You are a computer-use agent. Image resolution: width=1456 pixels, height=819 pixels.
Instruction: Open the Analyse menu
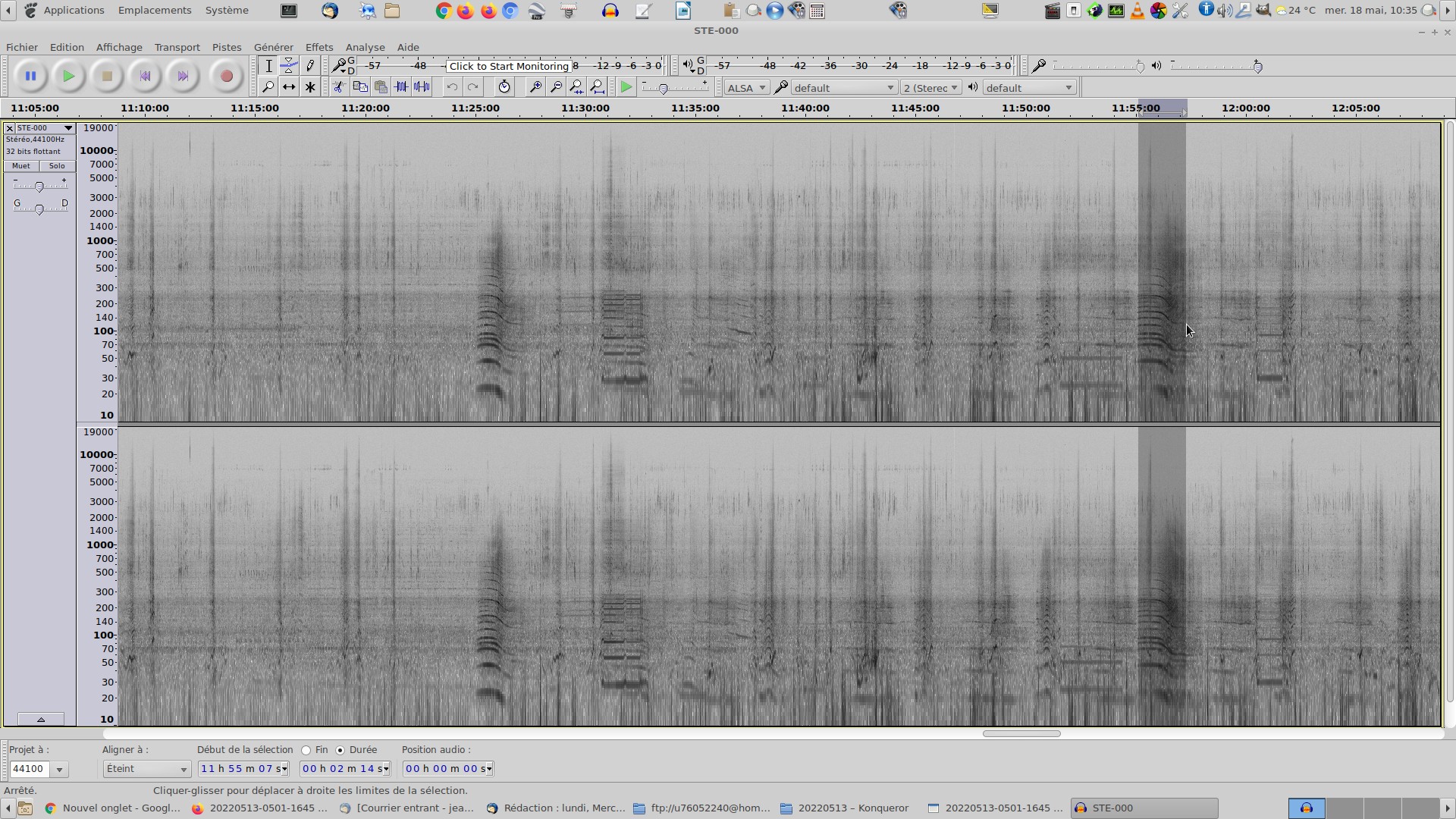tap(365, 47)
